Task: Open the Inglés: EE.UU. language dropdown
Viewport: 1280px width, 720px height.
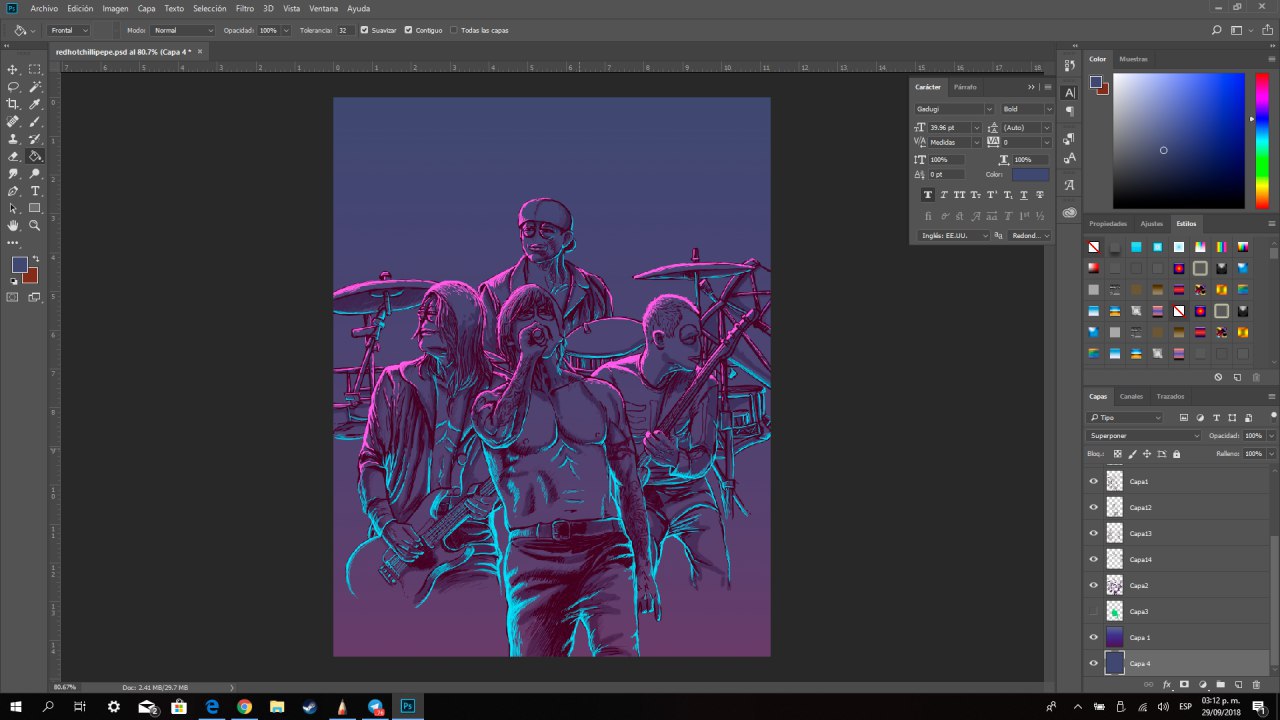Action: 954,236
